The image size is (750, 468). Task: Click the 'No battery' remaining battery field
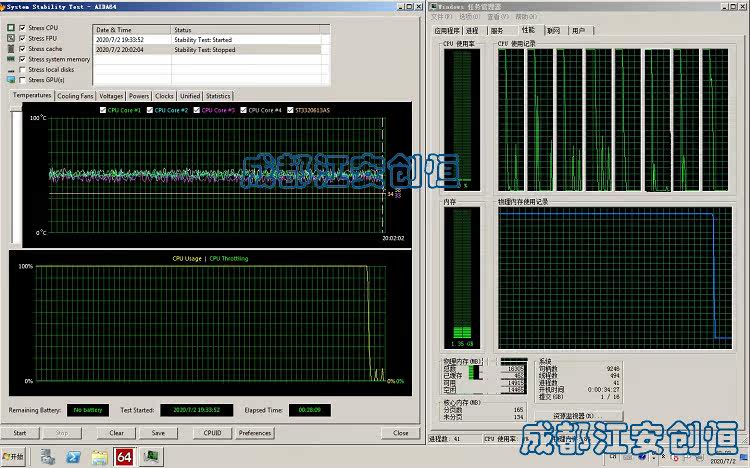(88, 410)
